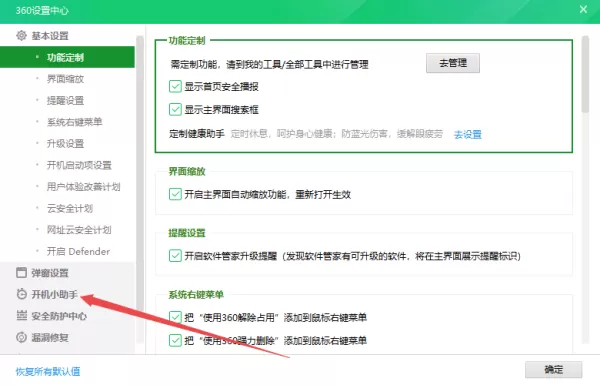Toggle 使用360强力删除 right-click menu checkbox
600x385 pixels.
click(175, 340)
